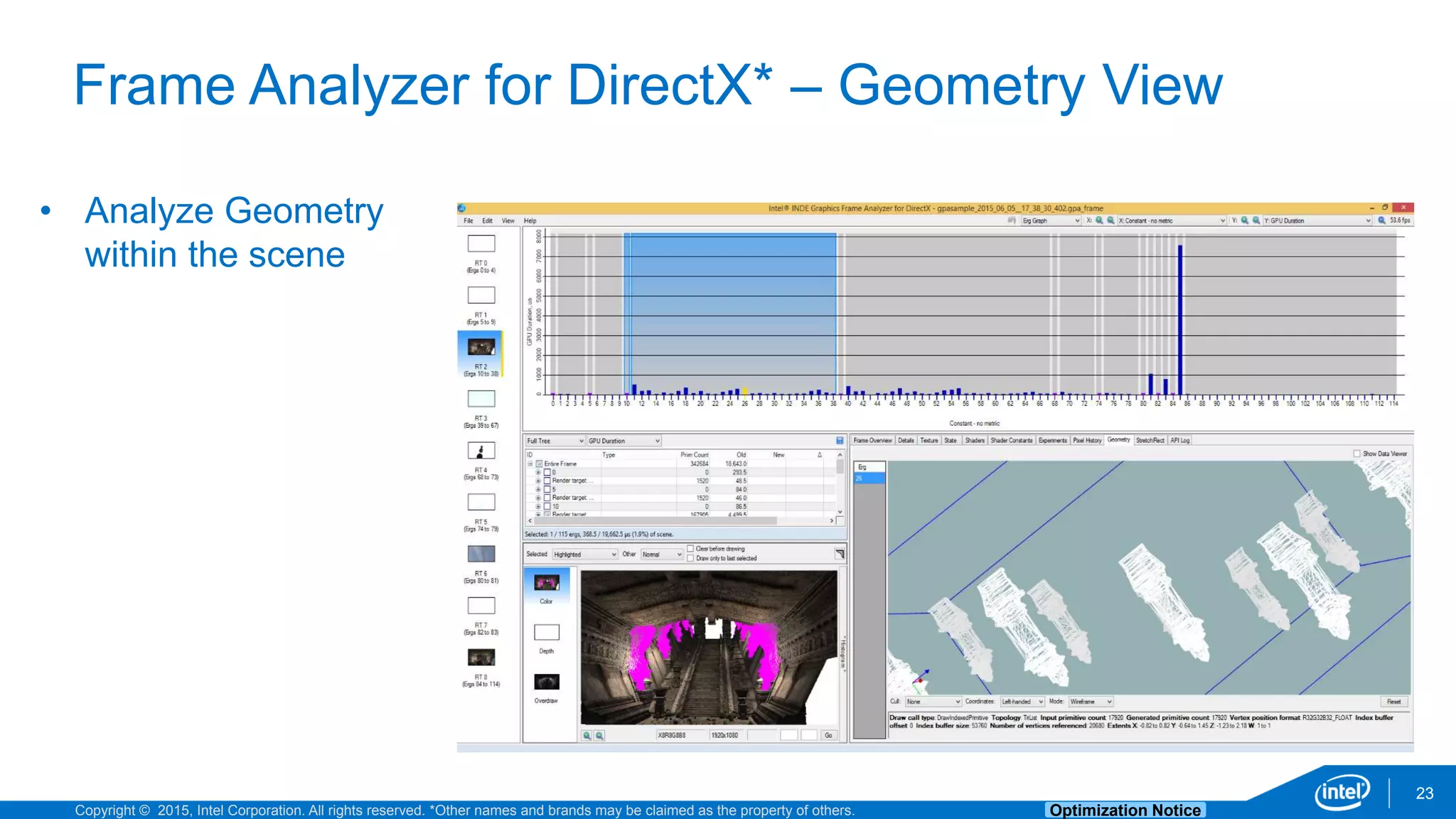
Task: Switch to the Texture tab
Action: pos(929,441)
